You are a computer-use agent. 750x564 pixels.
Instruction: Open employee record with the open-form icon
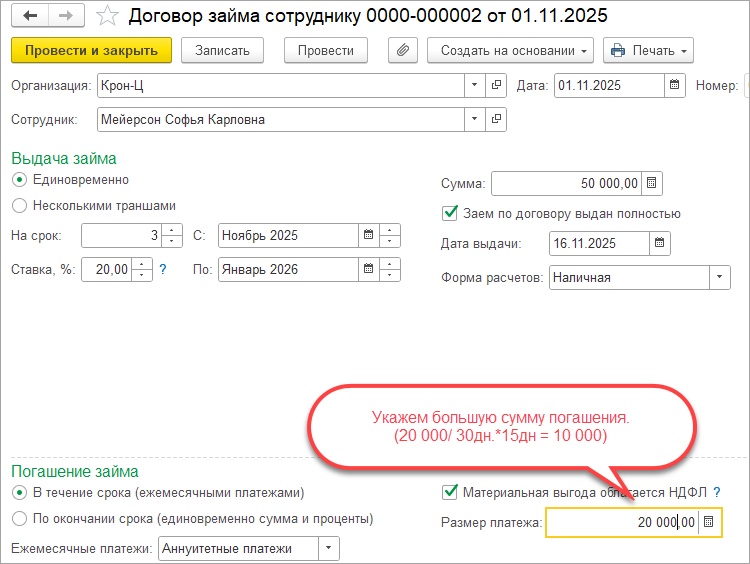tap(496, 119)
